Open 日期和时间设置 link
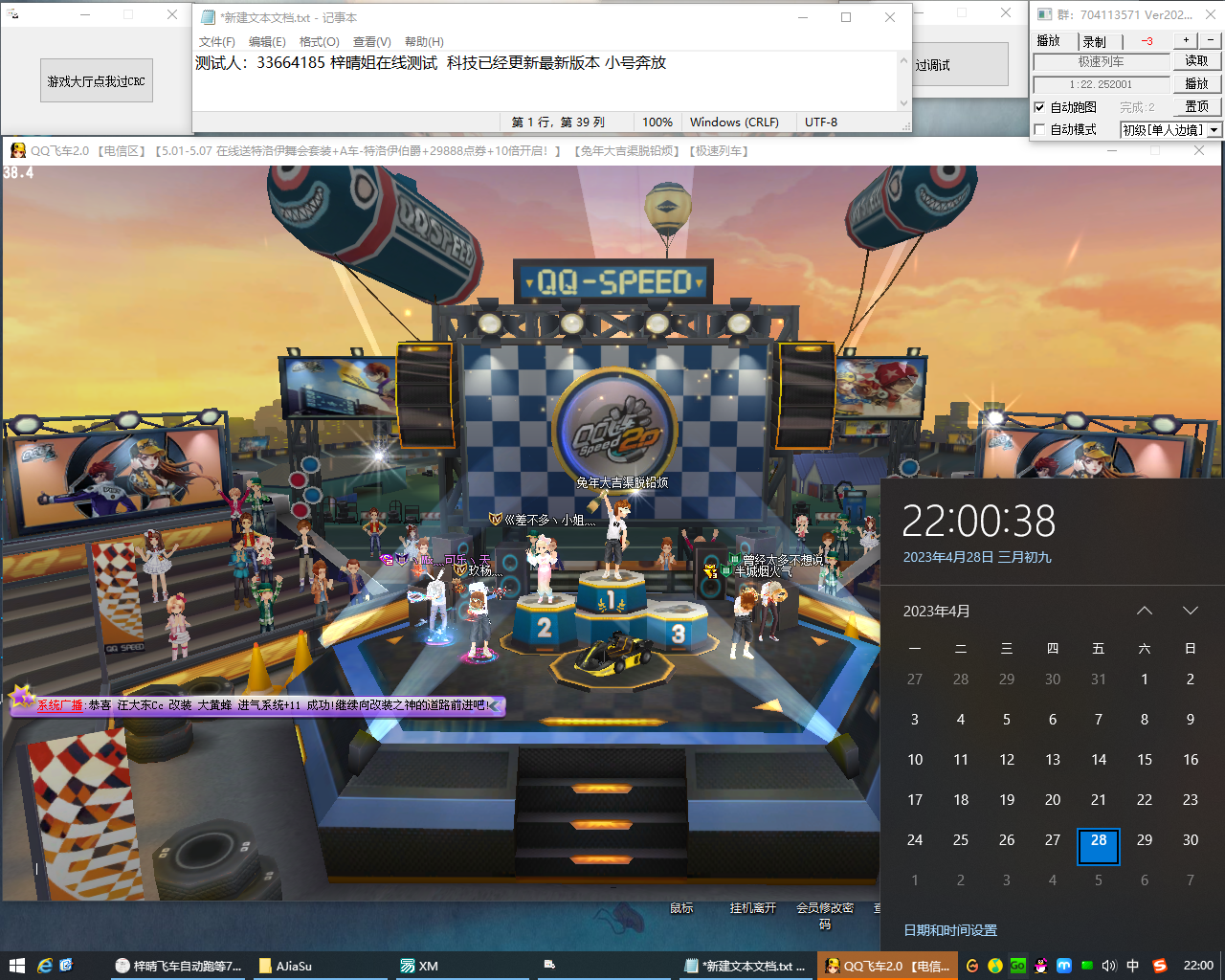Viewport: 1225px width, 980px height. (x=950, y=930)
